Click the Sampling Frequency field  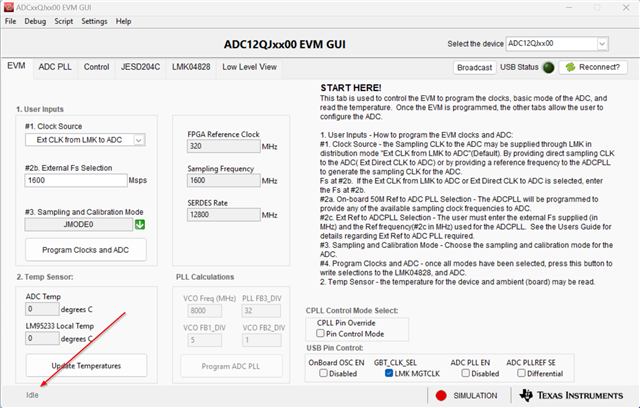224,180
